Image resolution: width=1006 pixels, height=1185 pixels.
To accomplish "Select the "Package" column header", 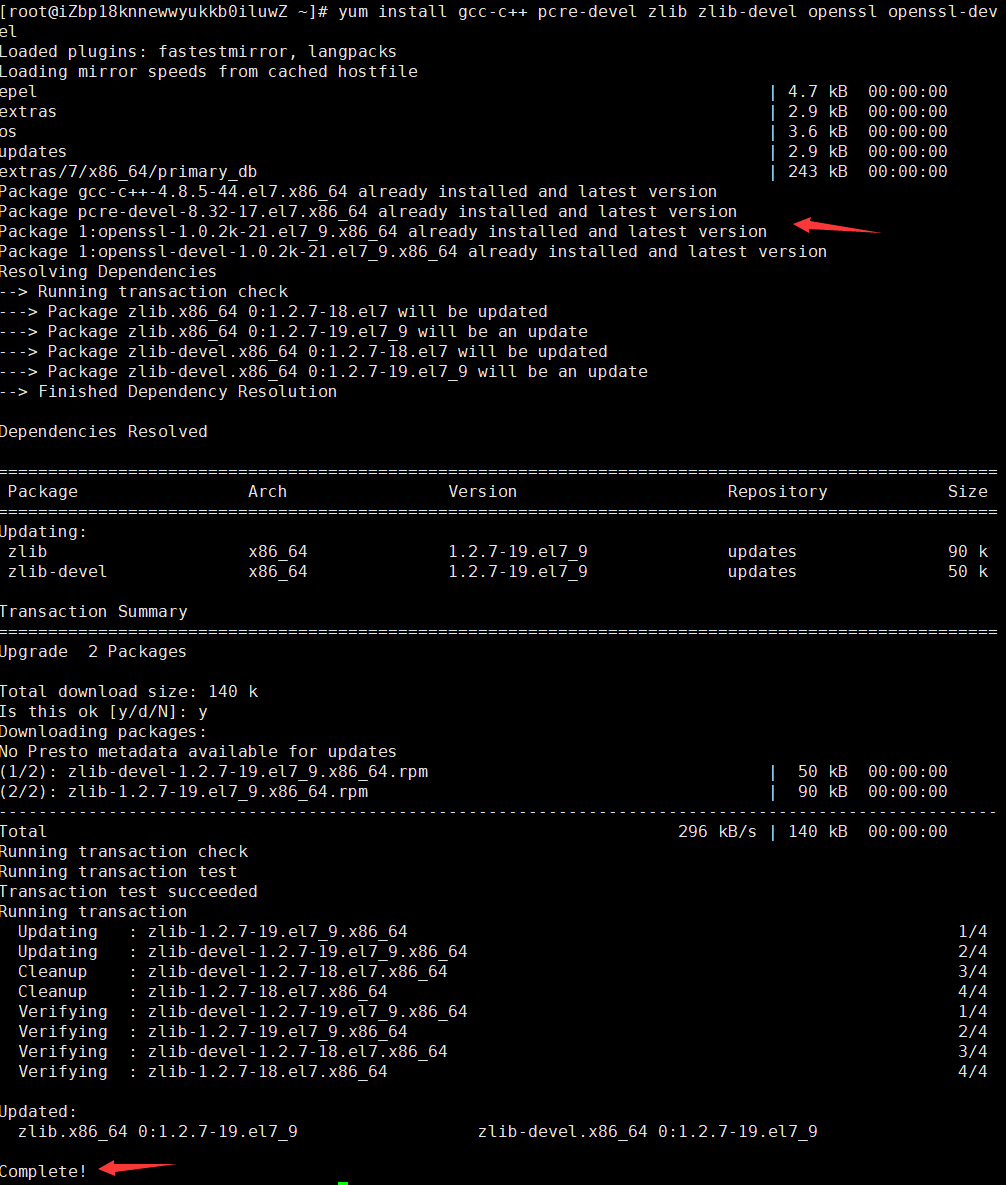I will tap(42, 491).
